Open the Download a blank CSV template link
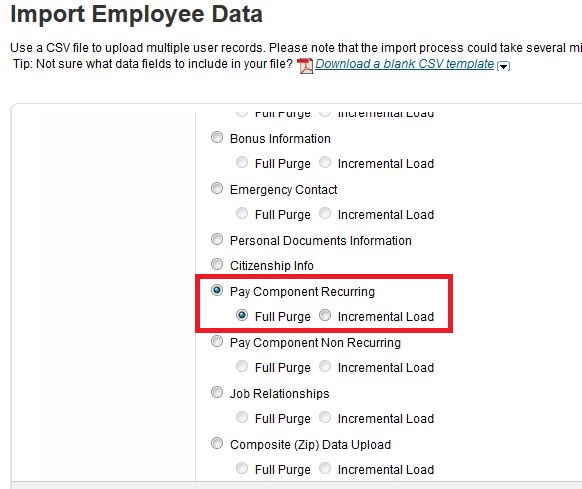 [x=405, y=64]
